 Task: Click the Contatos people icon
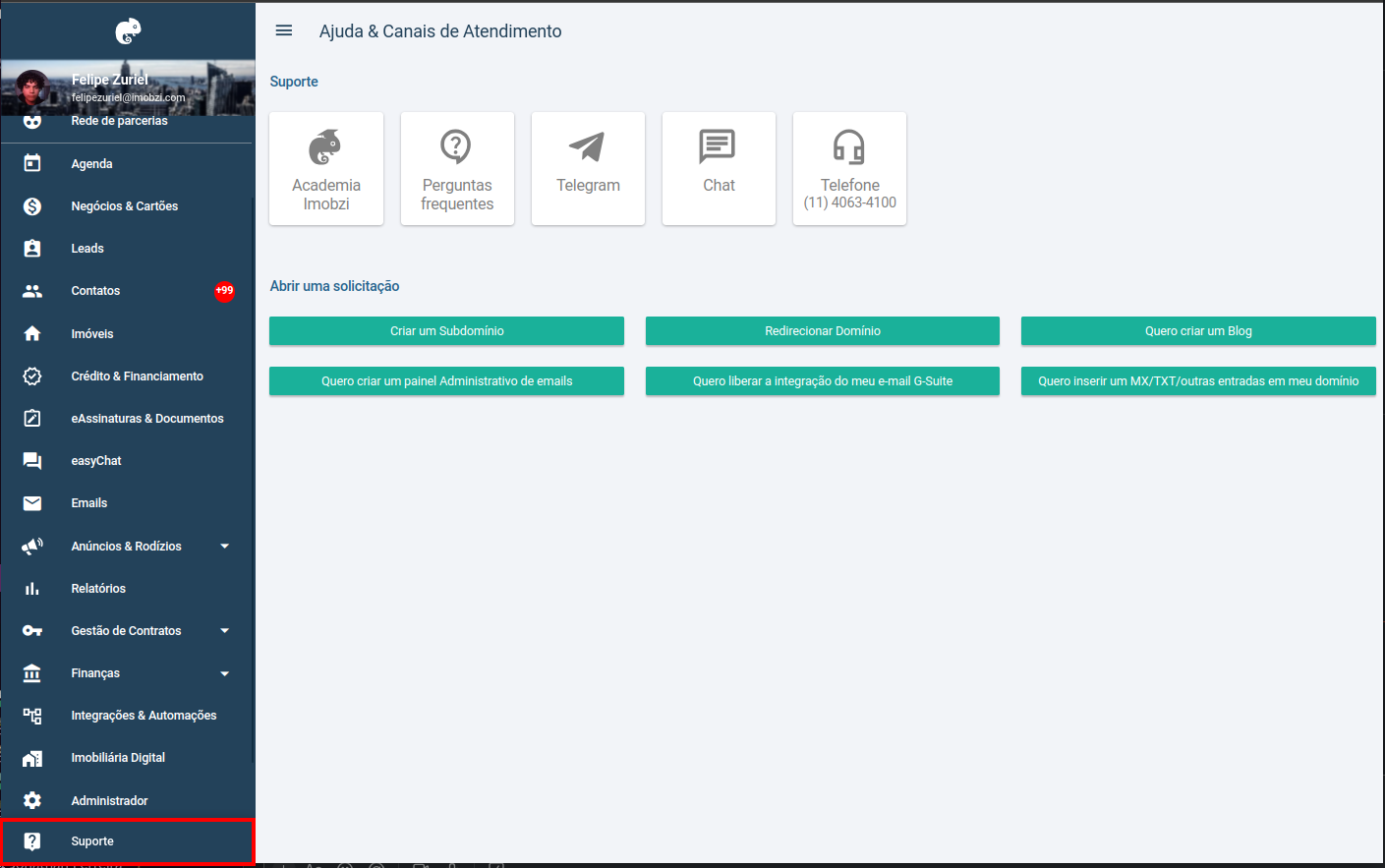[32, 291]
